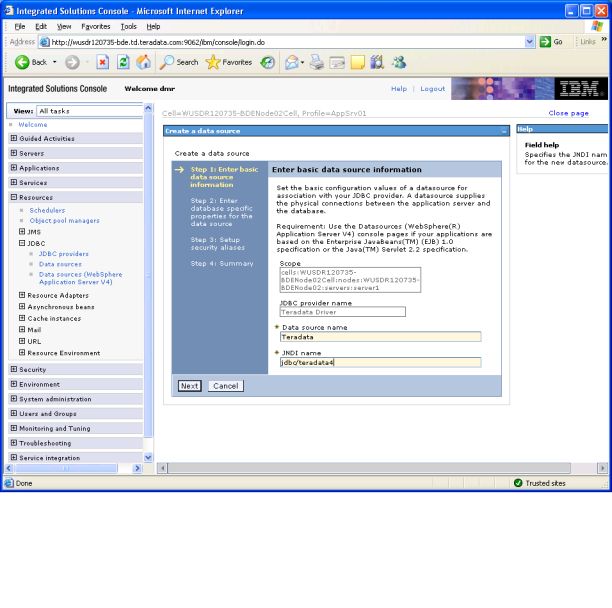Click horizontal scrollbar right arrow of main pane
Image resolution: width=612 pixels, height=608 pixels.
pyautogui.click(x=603, y=468)
